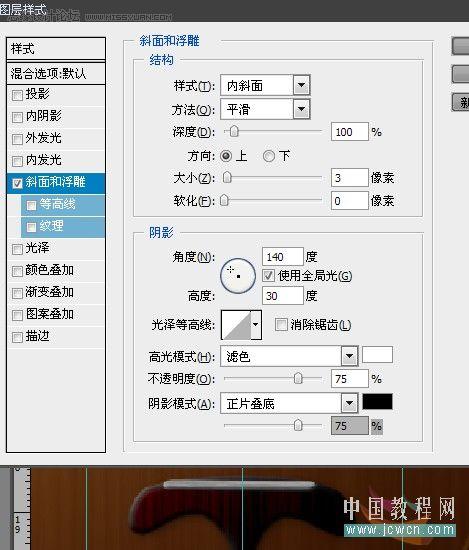
Task: Tick the 外发光 outer glow checkbox
Action: pyautogui.click(x=17, y=139)
